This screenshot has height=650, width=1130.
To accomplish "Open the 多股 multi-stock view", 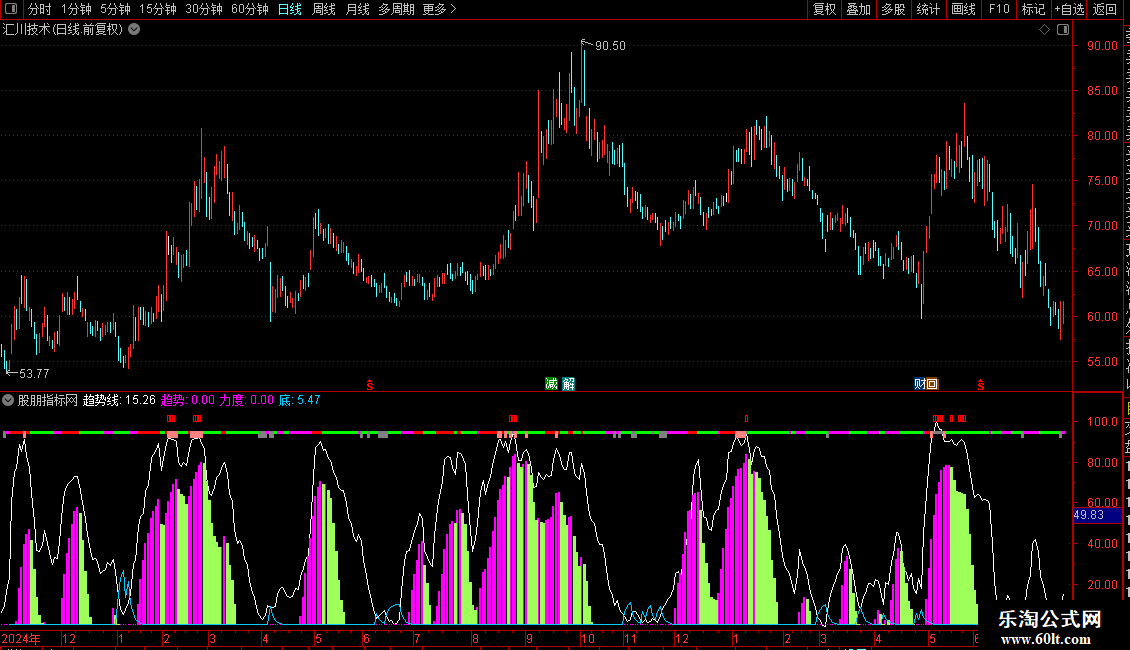I will [x=893, y=9].
